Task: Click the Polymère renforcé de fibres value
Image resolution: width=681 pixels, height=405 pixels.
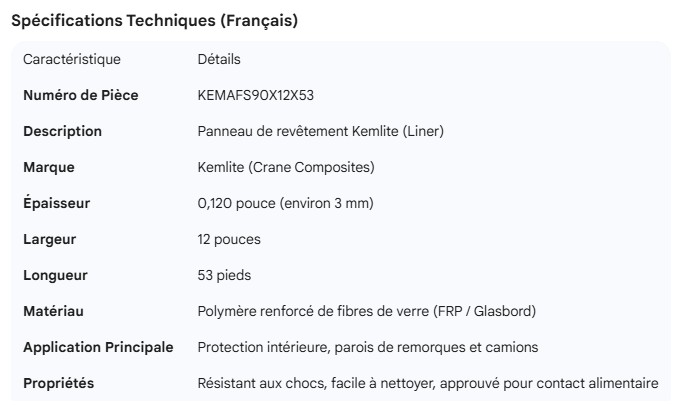Action: click(367, 312)
